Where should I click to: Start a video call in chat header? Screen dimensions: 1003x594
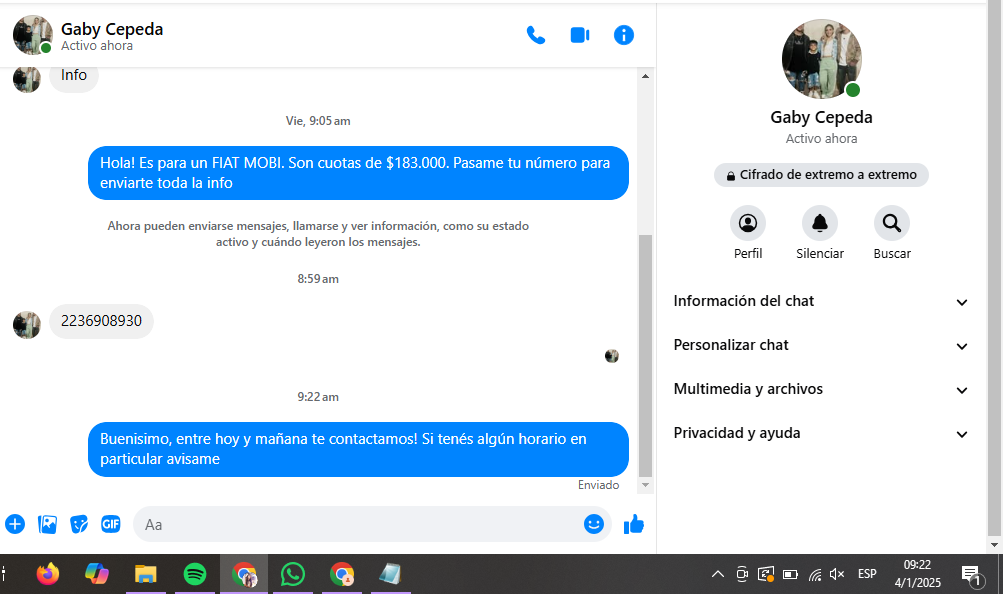580,35
